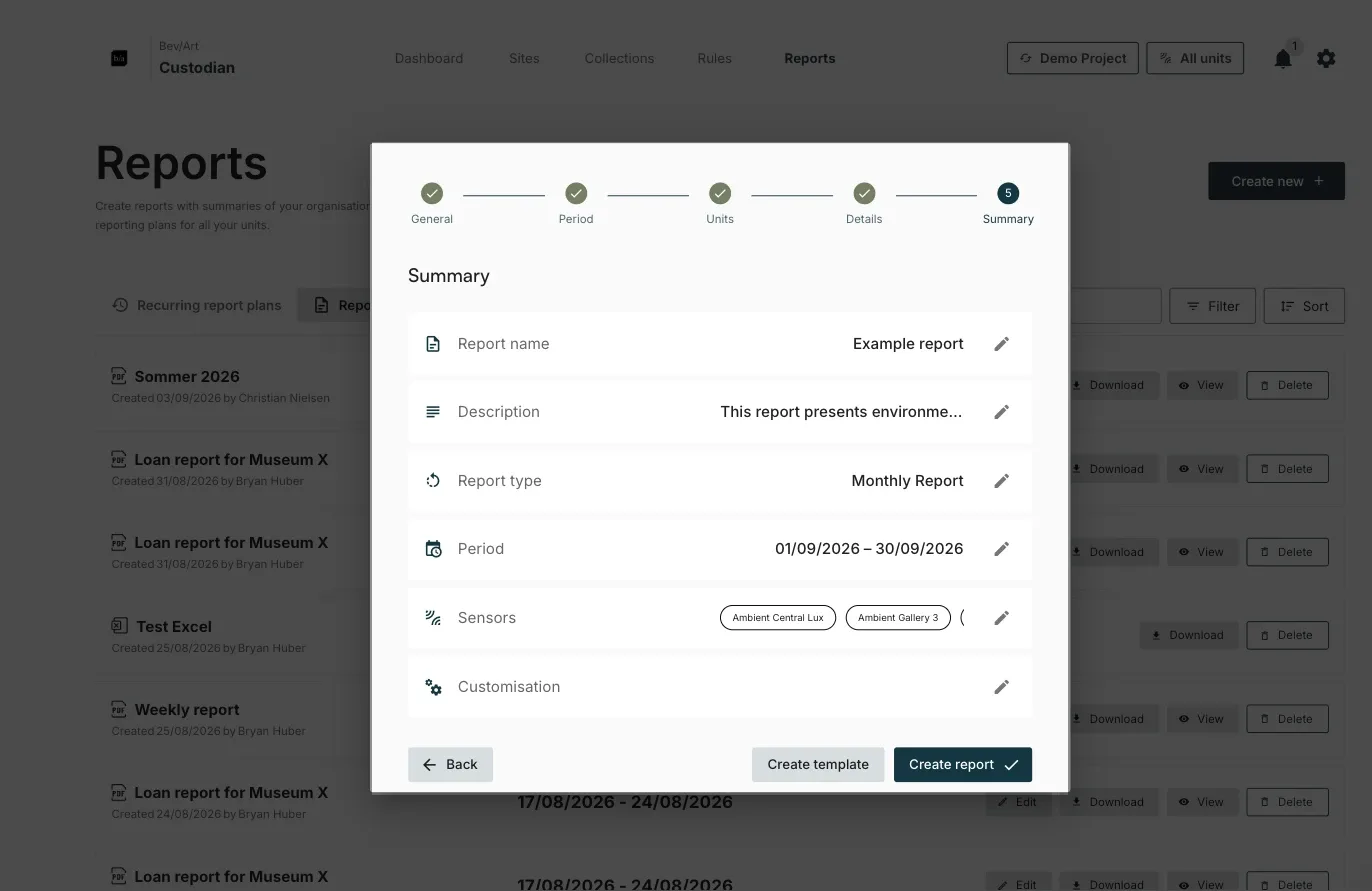This screenshot has width=1372, height=891.
Task: Open notifications bell icon
Action: (1283, 59)
